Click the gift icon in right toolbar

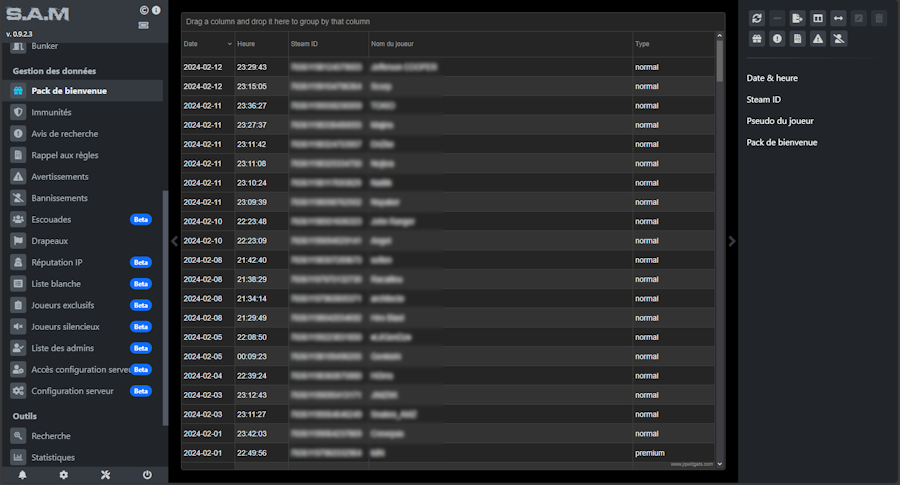[757, 39]
